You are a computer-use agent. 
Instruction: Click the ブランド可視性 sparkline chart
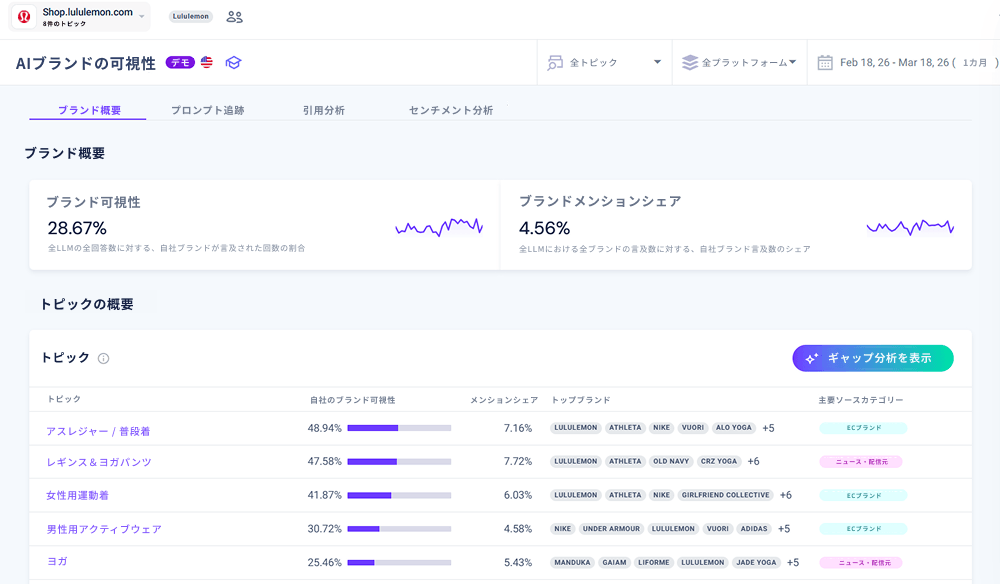coord(439,226)
